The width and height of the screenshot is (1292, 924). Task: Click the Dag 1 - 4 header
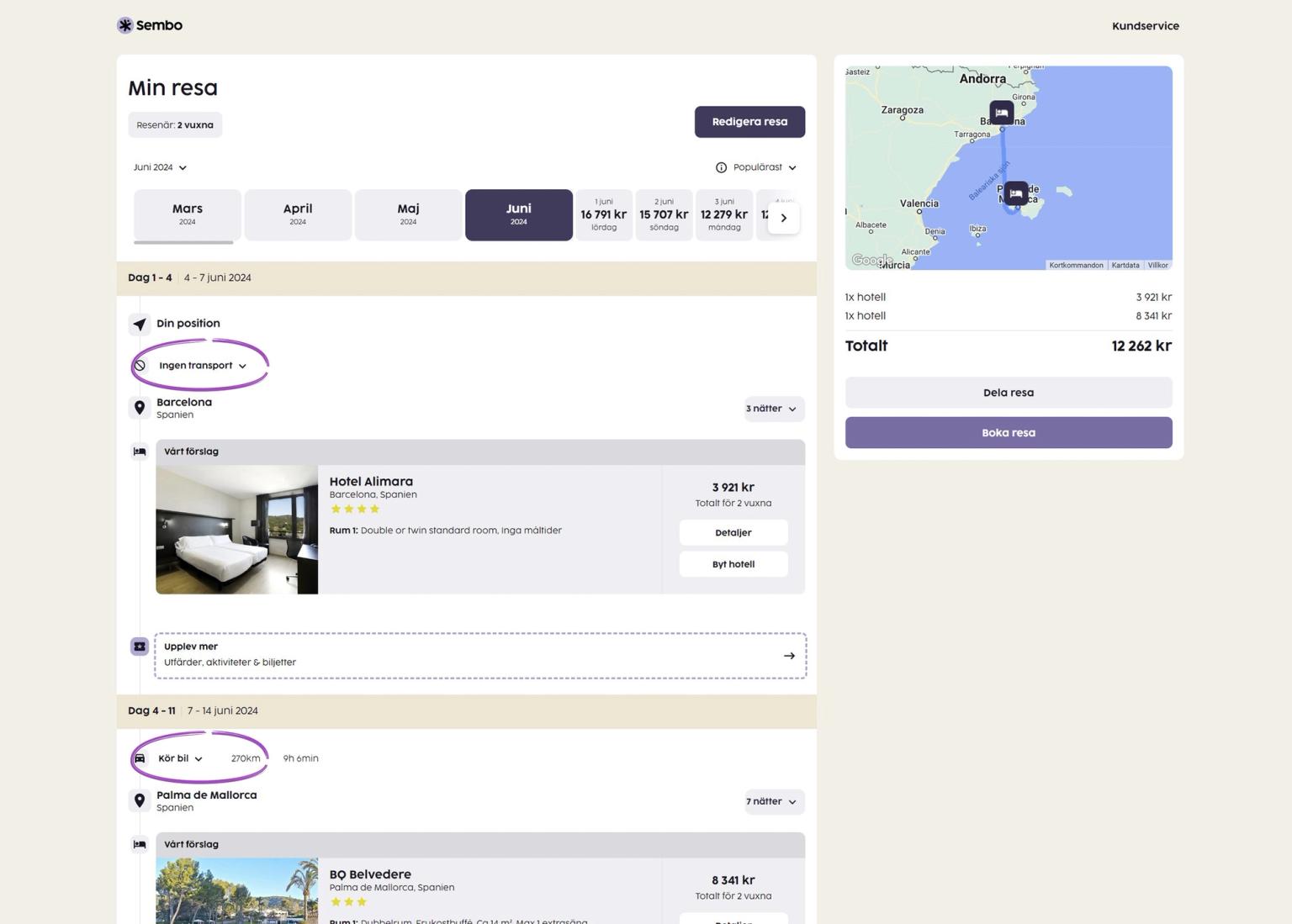coord(467,278)
